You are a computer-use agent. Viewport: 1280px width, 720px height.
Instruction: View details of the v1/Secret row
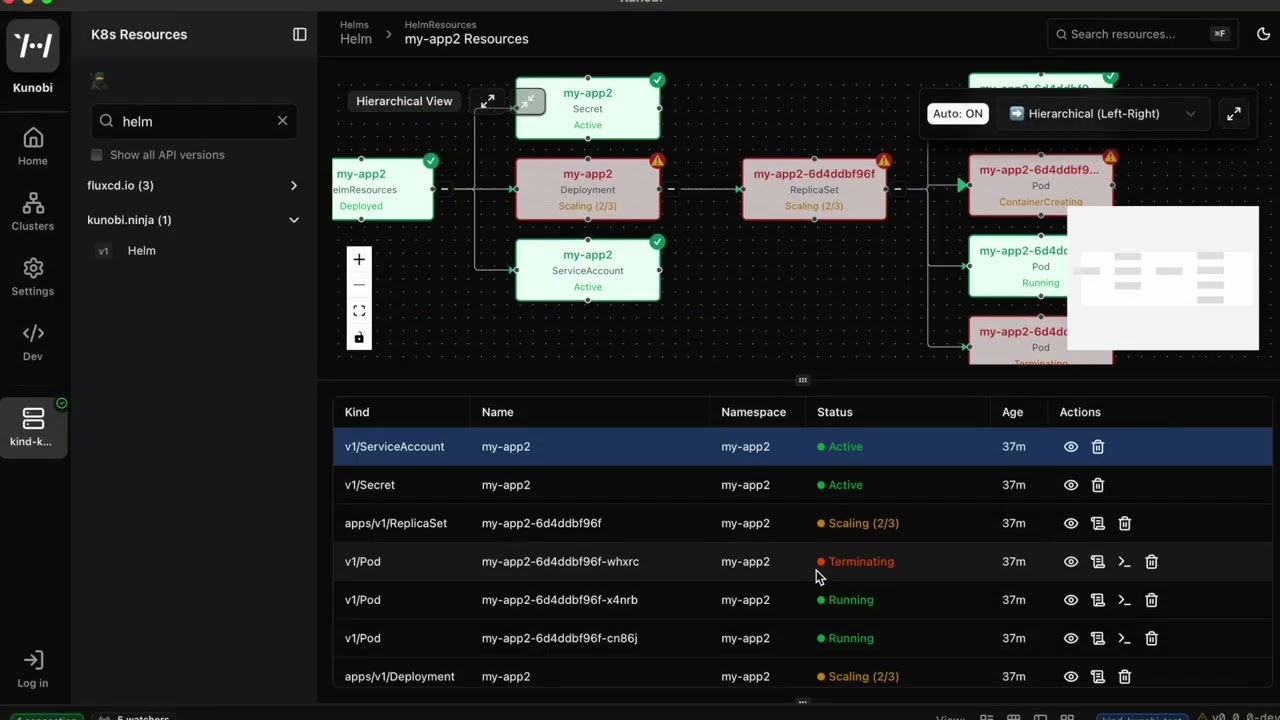(x=1071, y=485)
